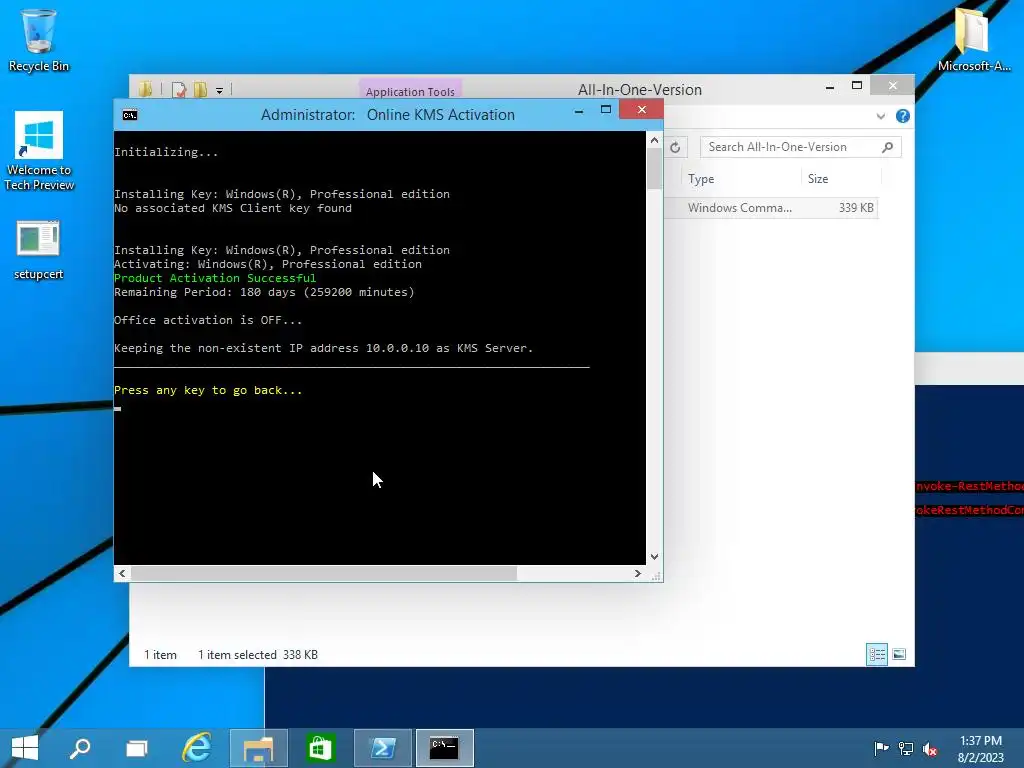Show the taskbar clock and date
The image size is (1024, 768).
pos(980,748)
